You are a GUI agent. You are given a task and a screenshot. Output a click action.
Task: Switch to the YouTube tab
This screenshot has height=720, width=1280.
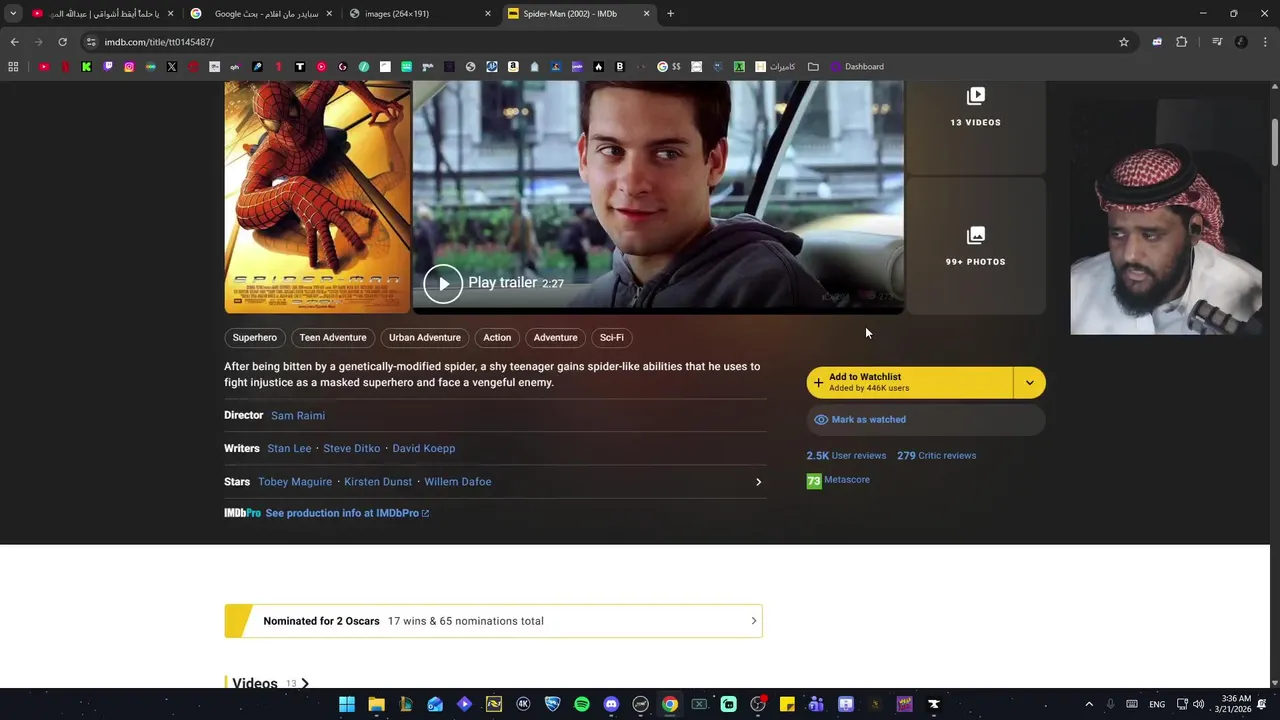pyautogui.click(x=103, y=14)
